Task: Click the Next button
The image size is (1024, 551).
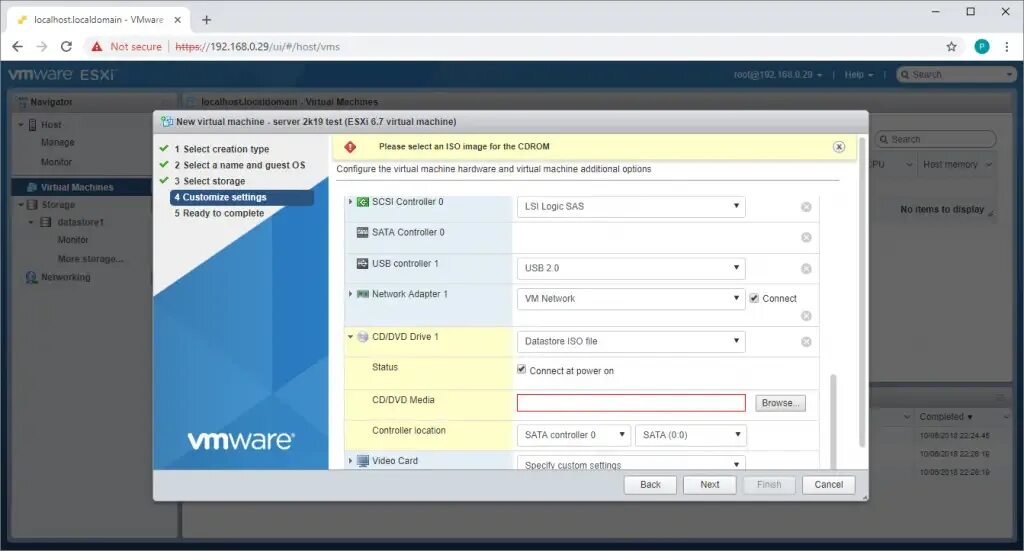Action: point(709,485)
